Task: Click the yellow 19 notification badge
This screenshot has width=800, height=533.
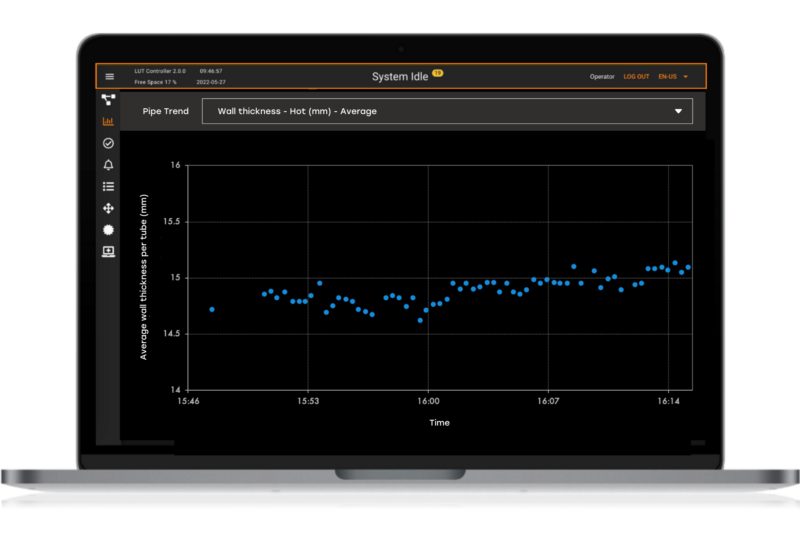Action: 438,73
